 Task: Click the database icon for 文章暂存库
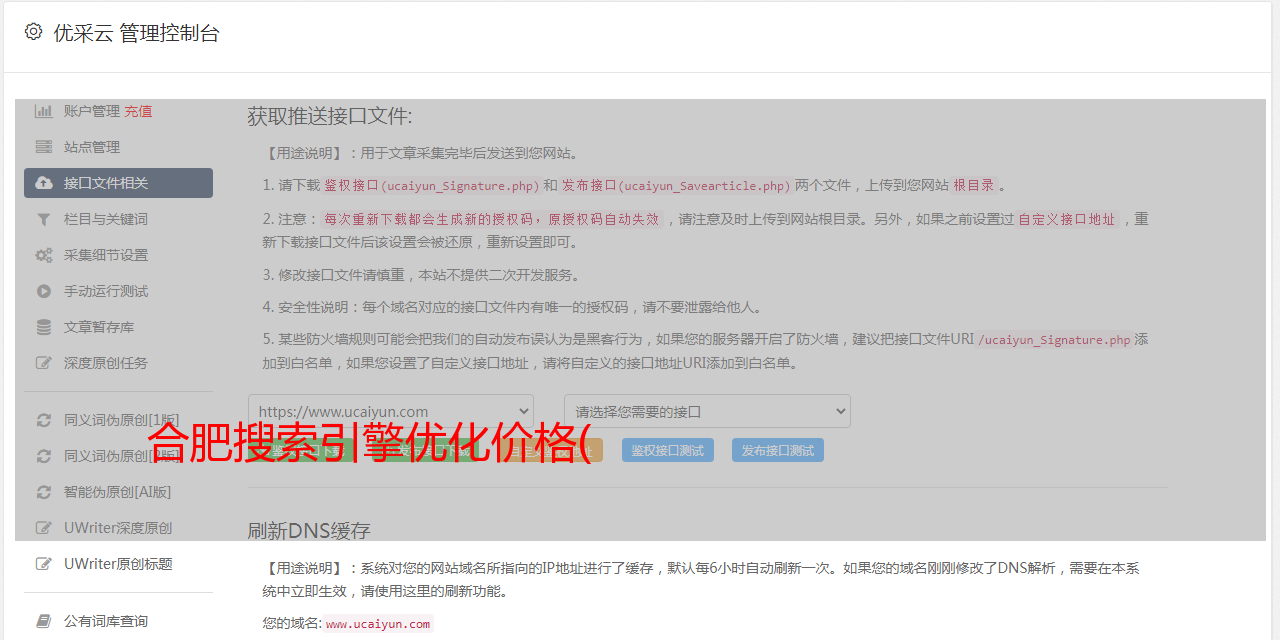click(x=44, y=327)
